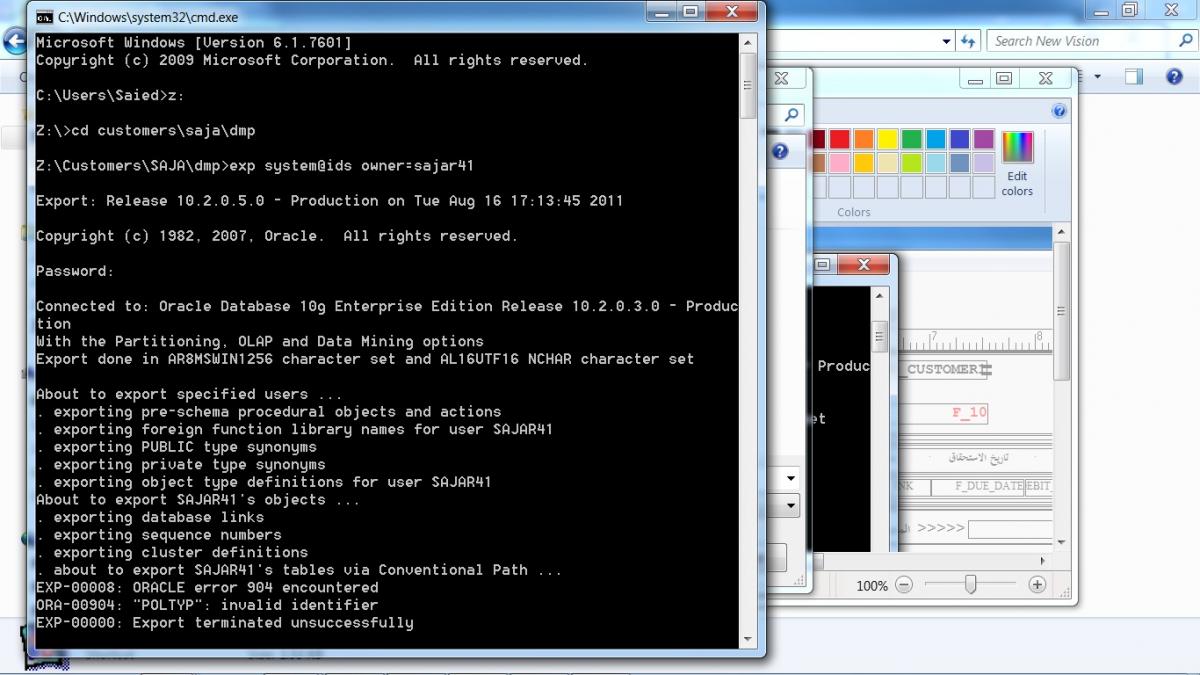The height and width of the screenshot is (675, 1200).
Task: Toggle the Explorer preview pane icon
Action: coord(1133,77)
